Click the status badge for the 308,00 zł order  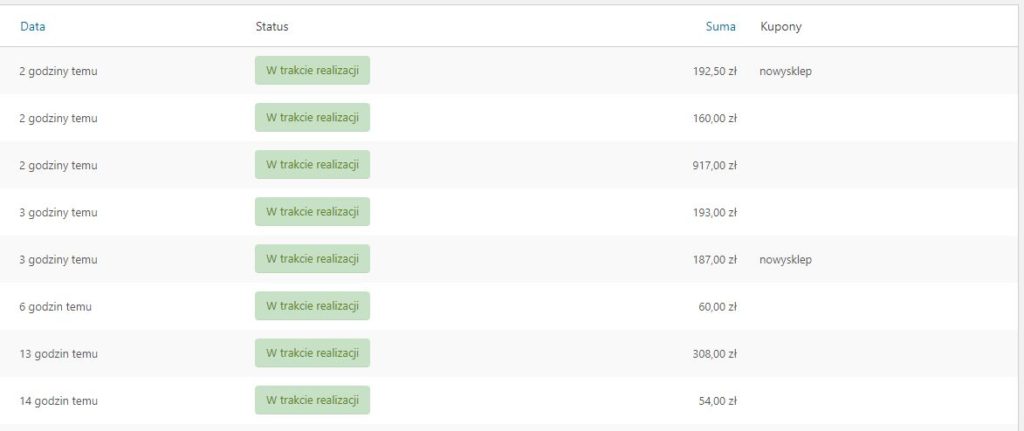[312, 353]
